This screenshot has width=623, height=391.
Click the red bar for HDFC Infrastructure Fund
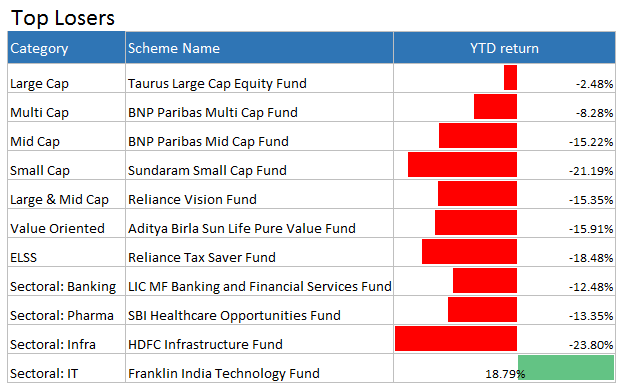click(456, 339)
